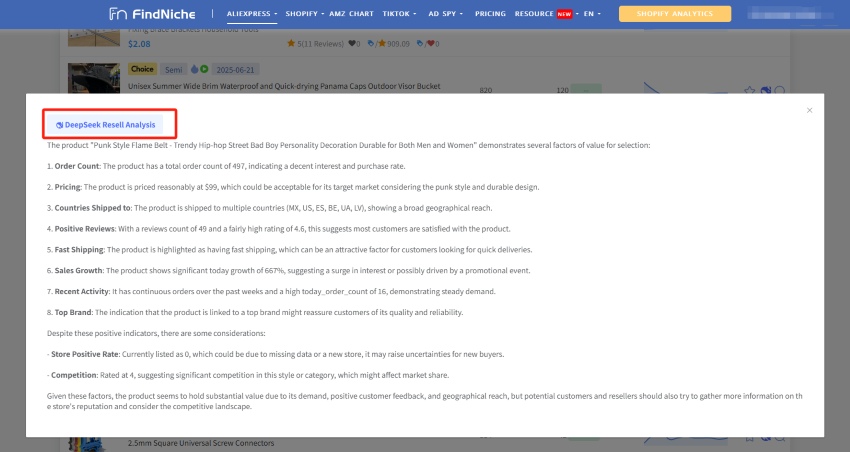Screen dimensions: 850x452
Task: Expand the AD SPY menu
Action: (x=446, y=14)
